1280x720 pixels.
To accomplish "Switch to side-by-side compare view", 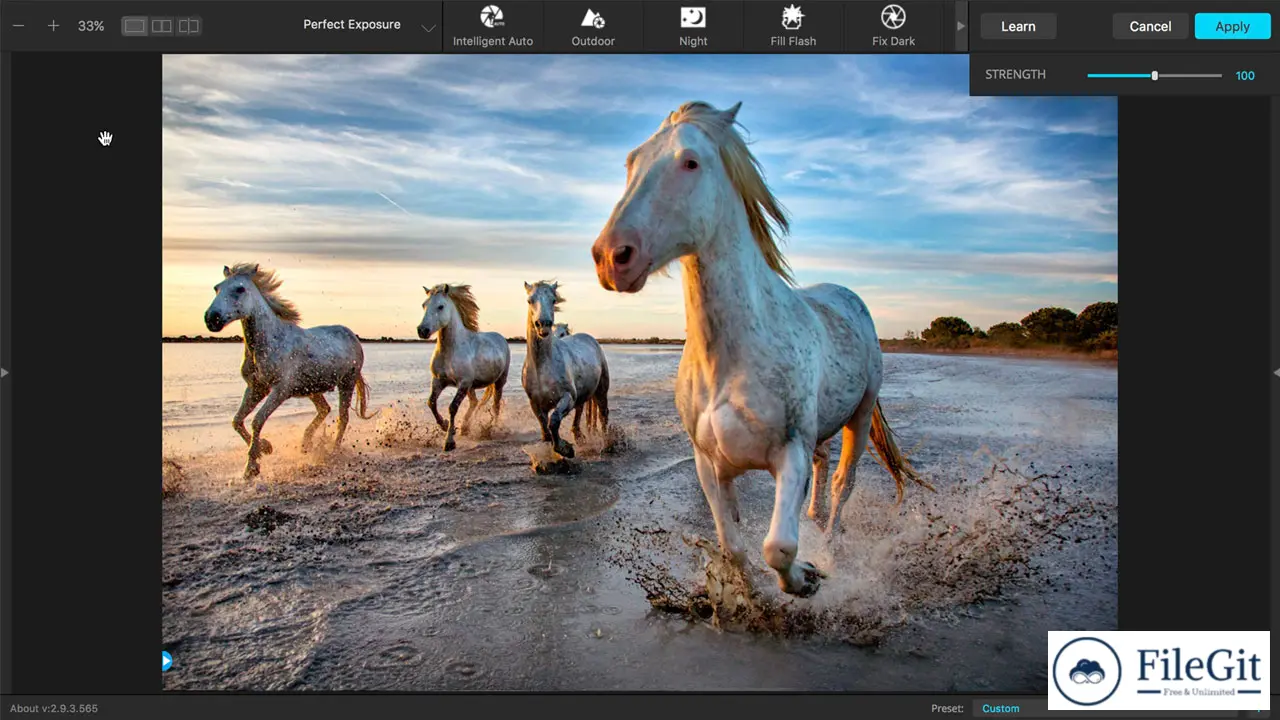I will coord(161,26).
